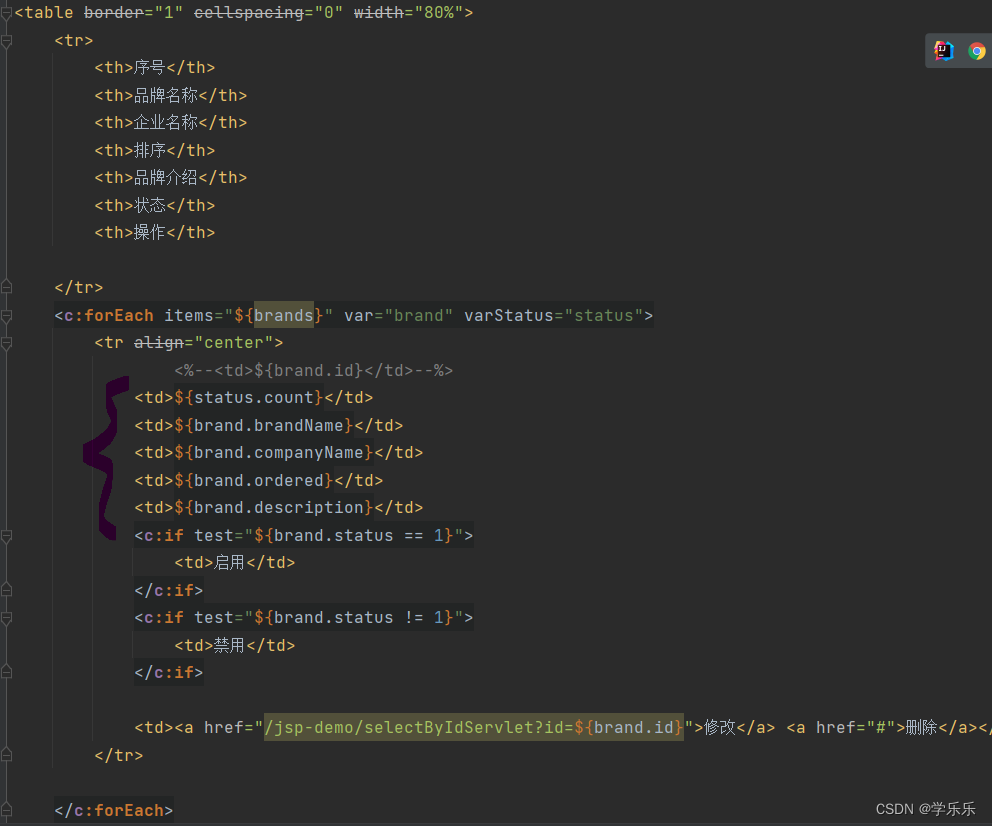Click the <th>排序</th> line
The image size is (992, 826).
point(154,150)
